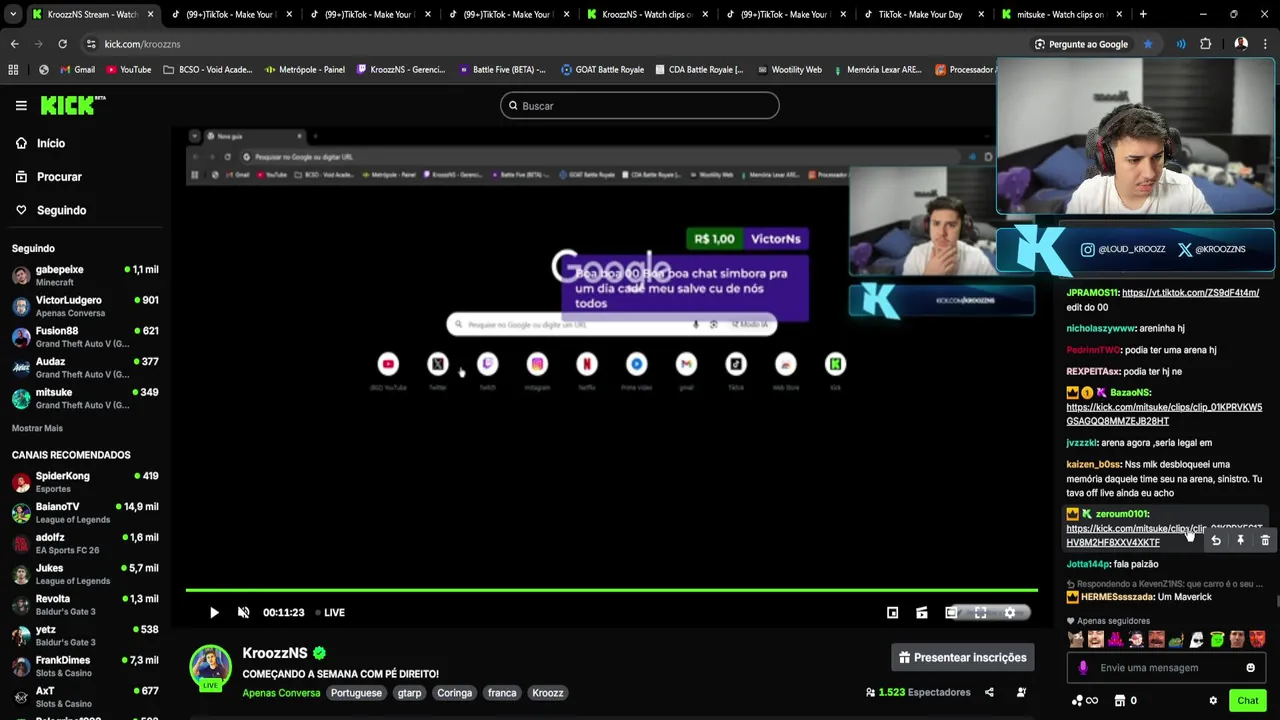Reply to zeroum0101's chat message
Viewport: 1280px width, 720px height.
coord(1216,541)
